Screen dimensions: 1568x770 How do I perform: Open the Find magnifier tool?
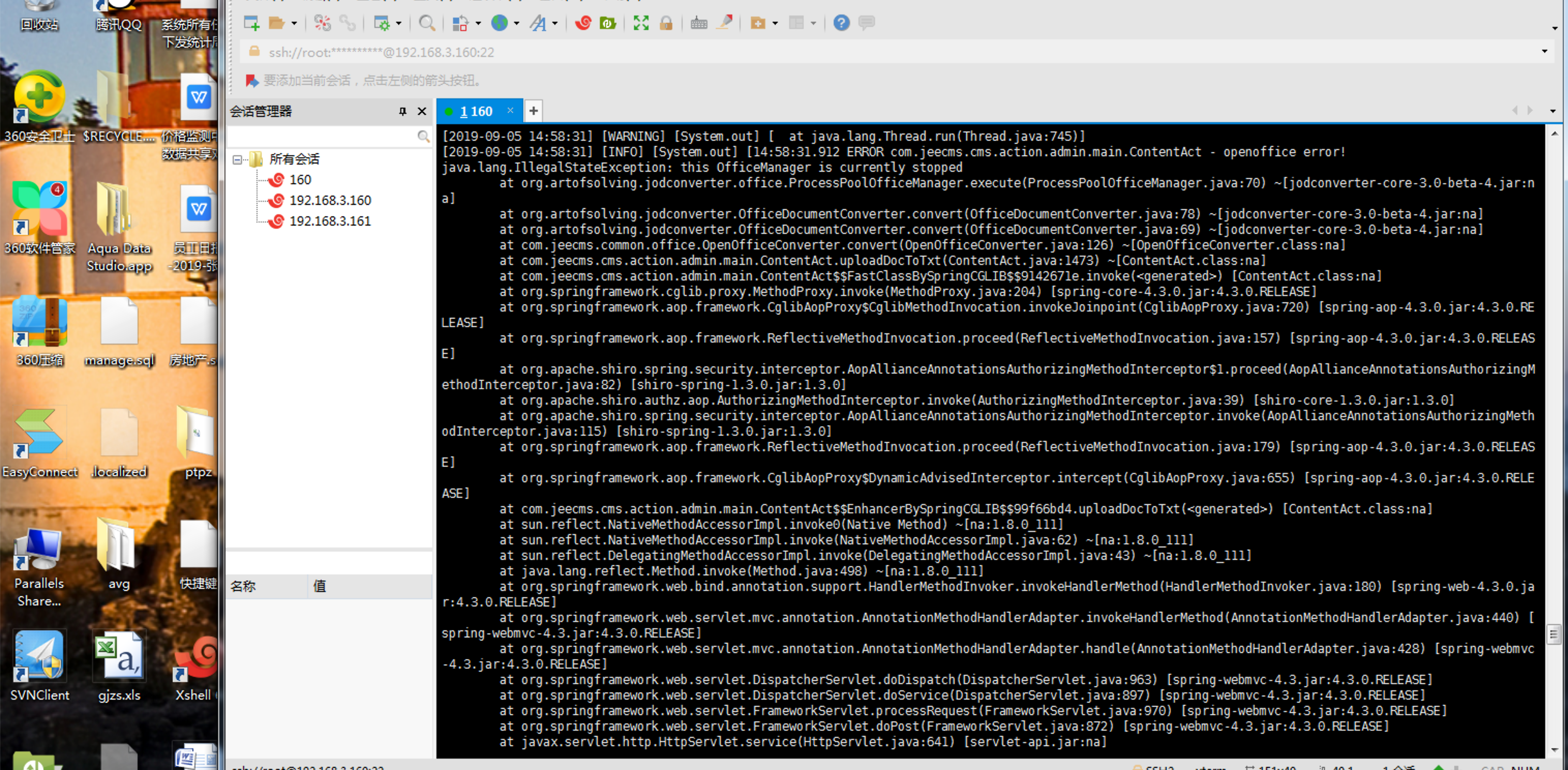point(427,23)
